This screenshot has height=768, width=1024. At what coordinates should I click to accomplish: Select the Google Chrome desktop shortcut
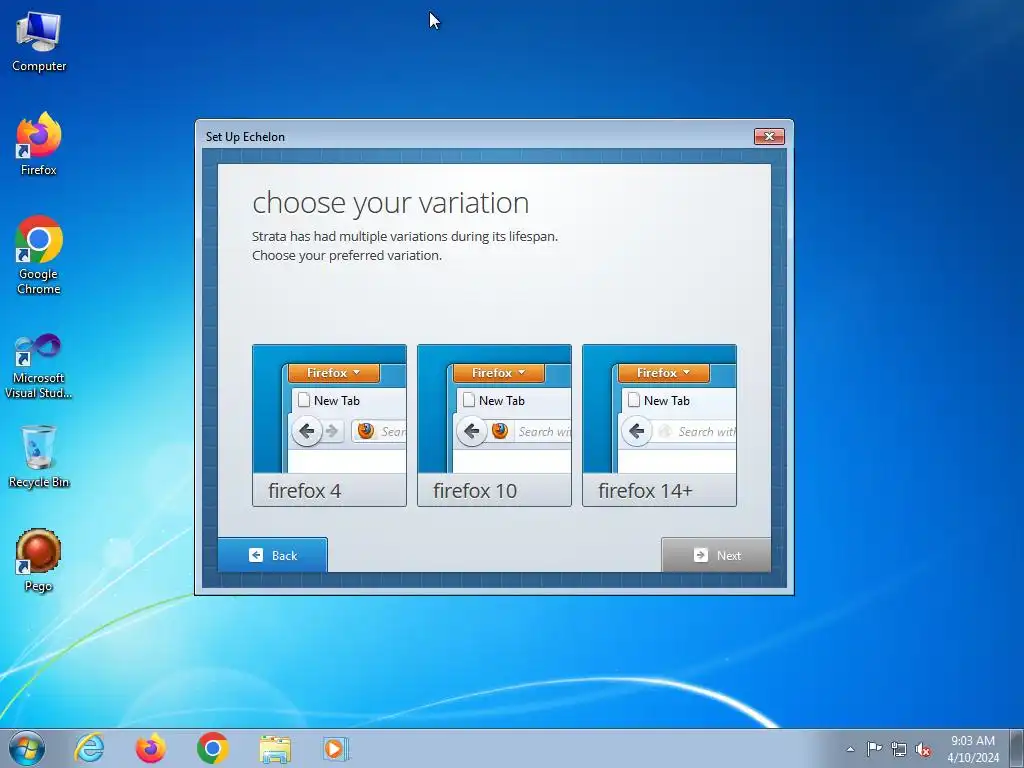coord(39,255)
